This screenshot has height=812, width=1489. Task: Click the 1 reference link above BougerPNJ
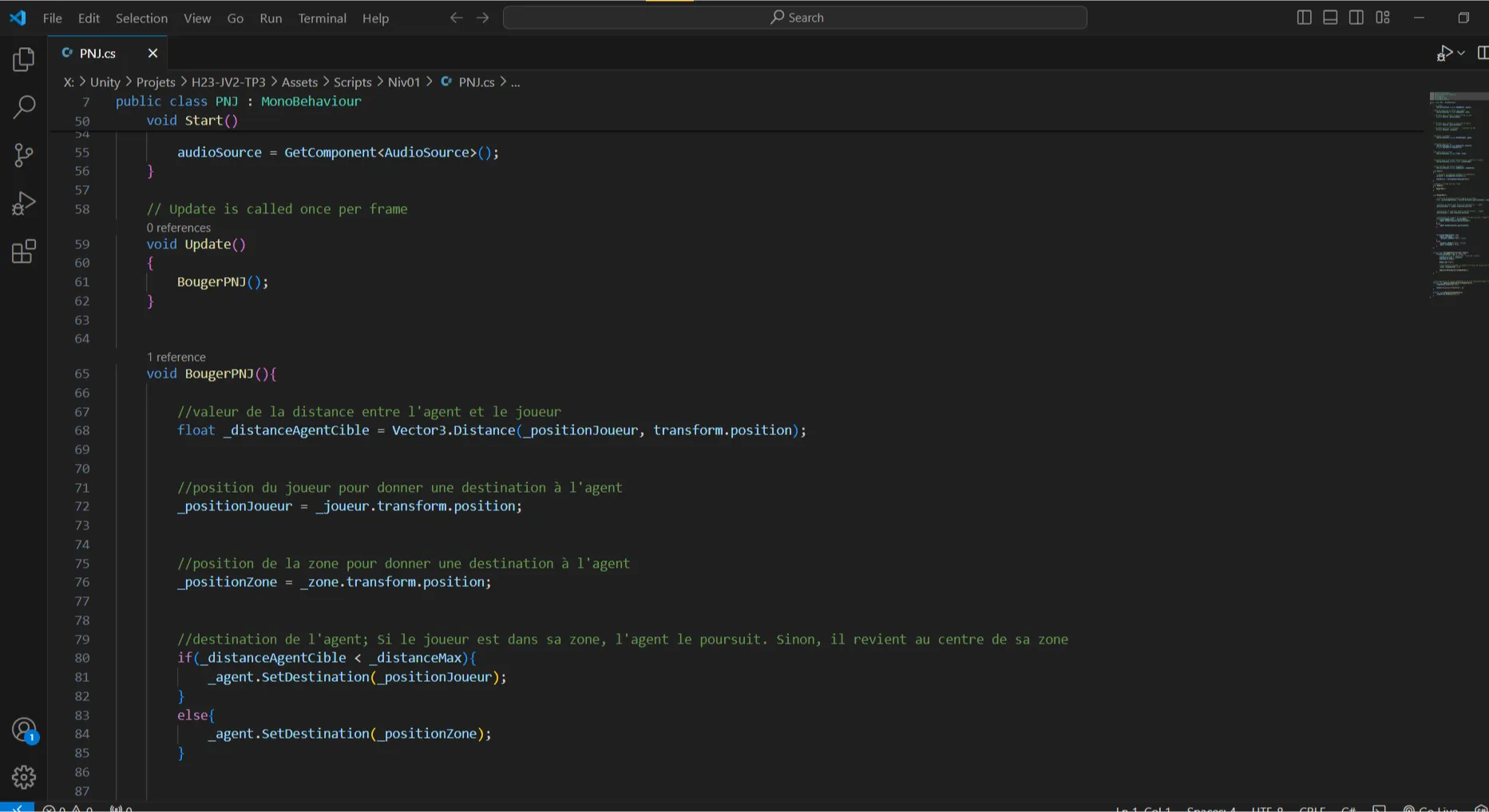coord(176,357)
